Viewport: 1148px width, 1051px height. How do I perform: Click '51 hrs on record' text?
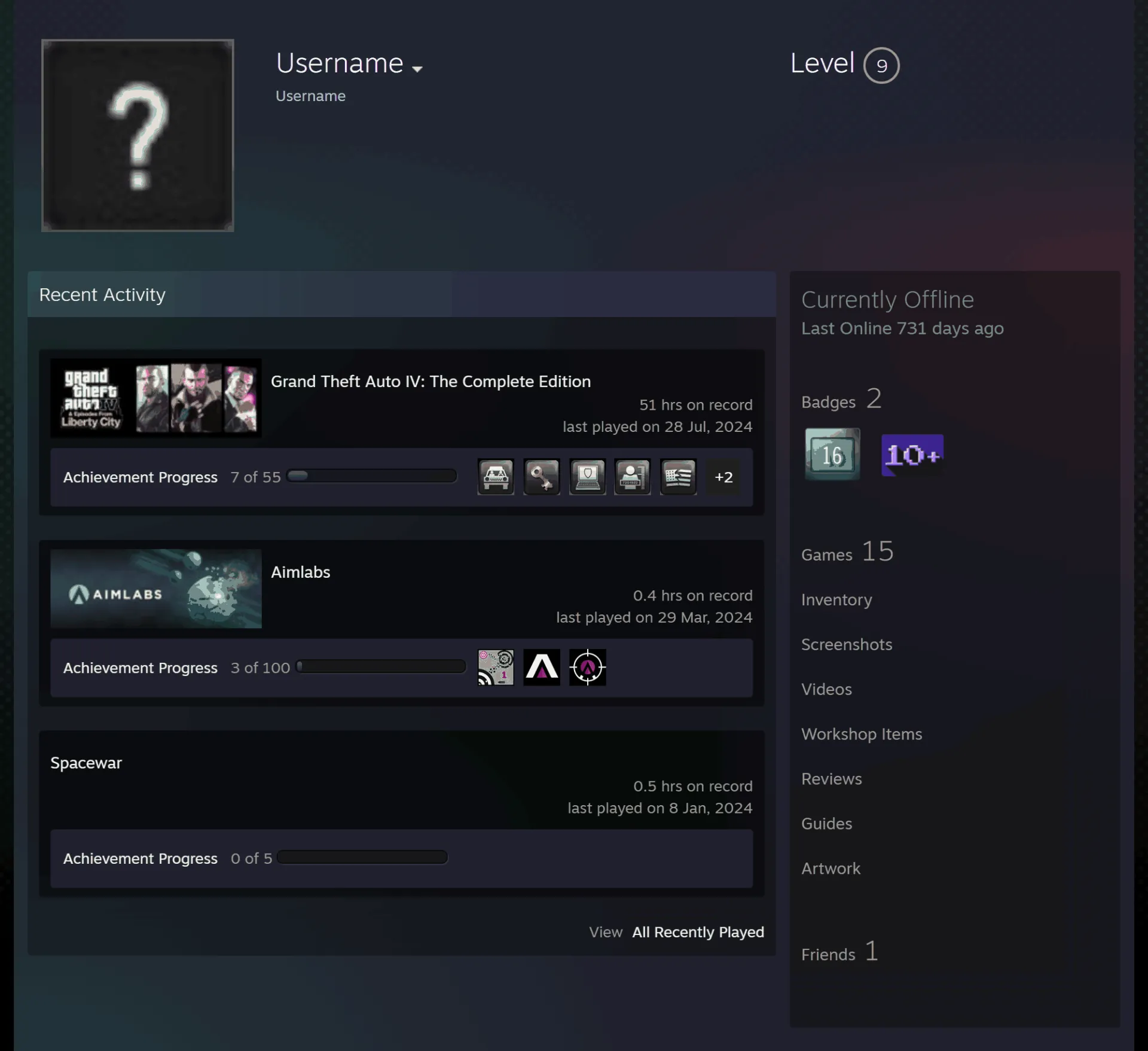pos(696,405)
